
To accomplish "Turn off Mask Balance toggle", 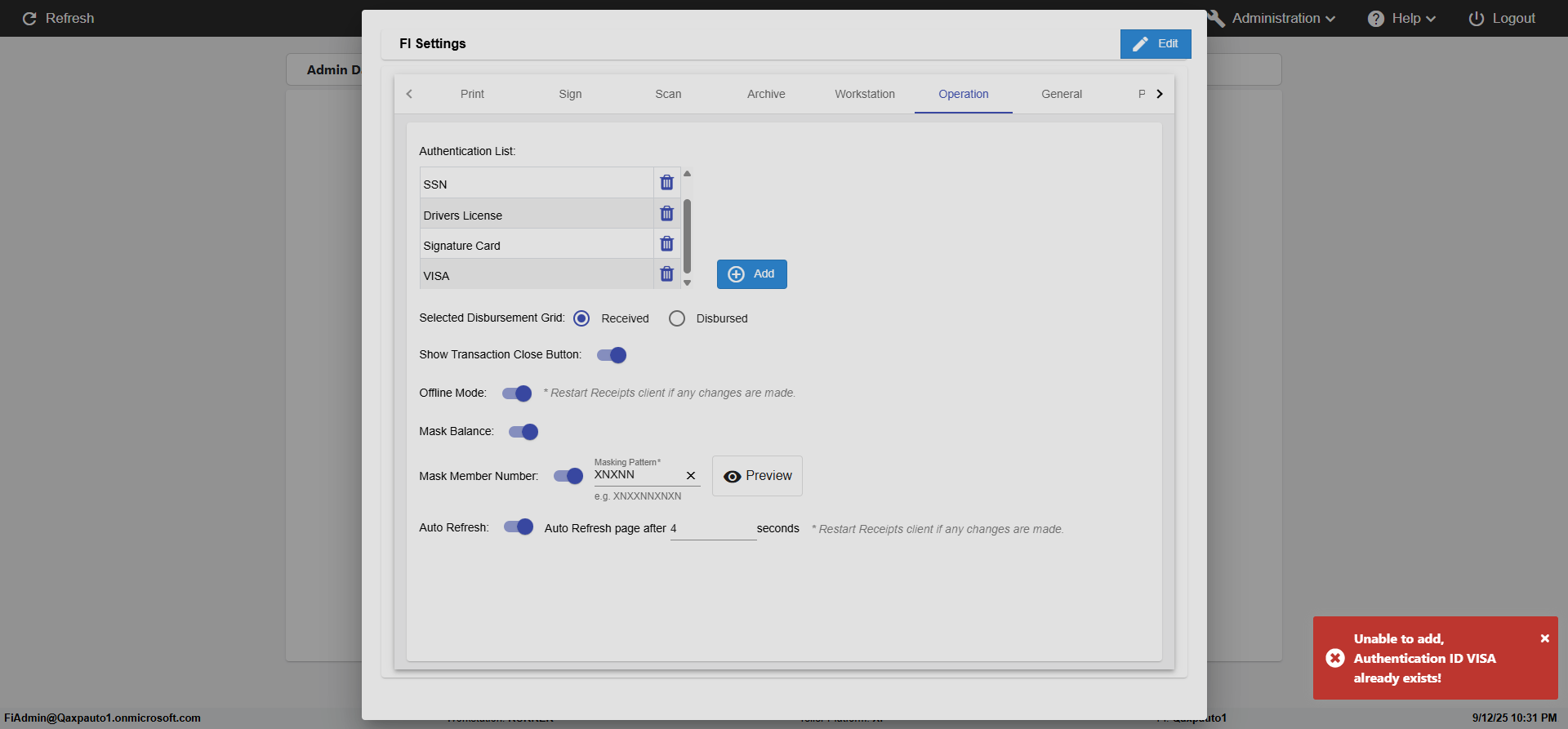I will tap(523, 432).
